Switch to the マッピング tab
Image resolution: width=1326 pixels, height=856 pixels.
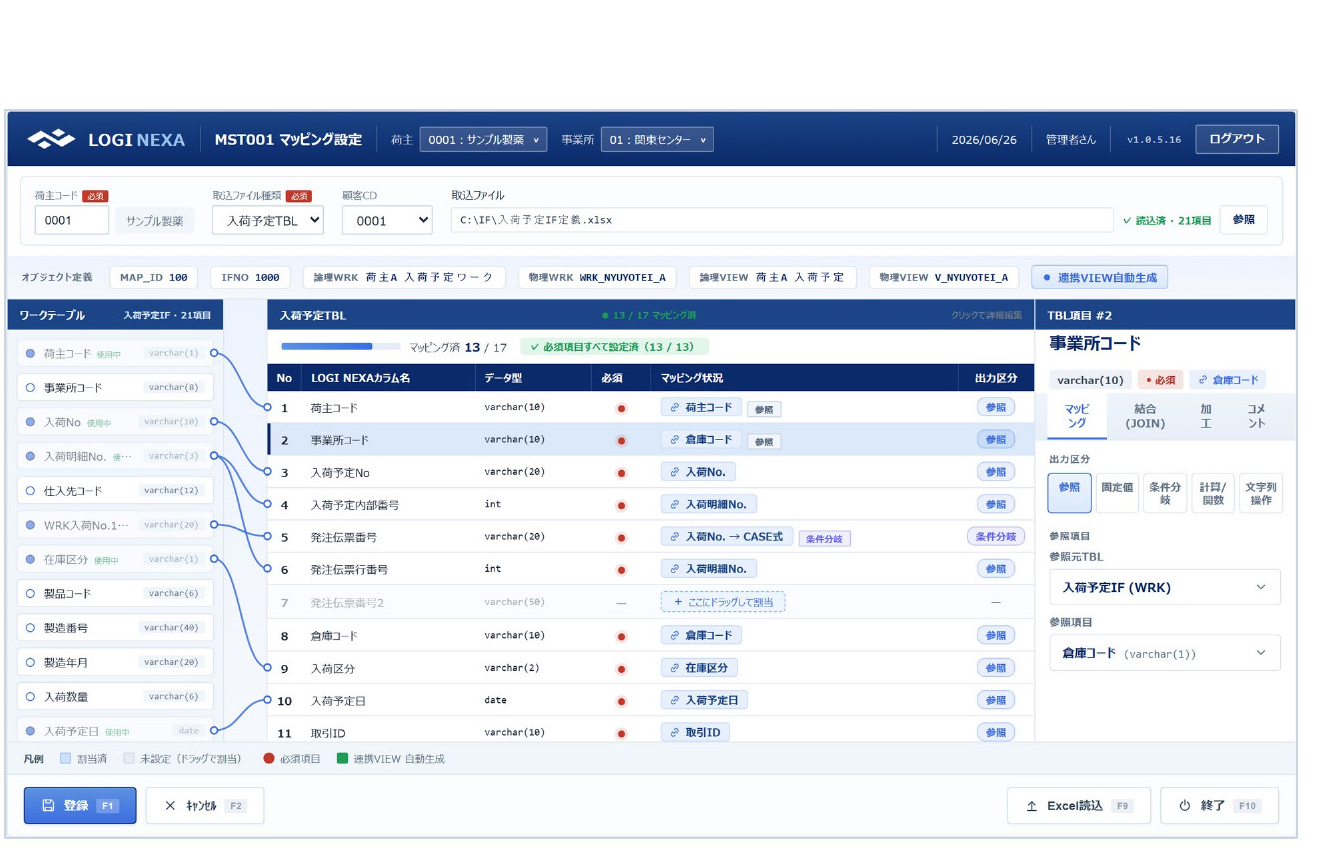(x=1077, y=416)
